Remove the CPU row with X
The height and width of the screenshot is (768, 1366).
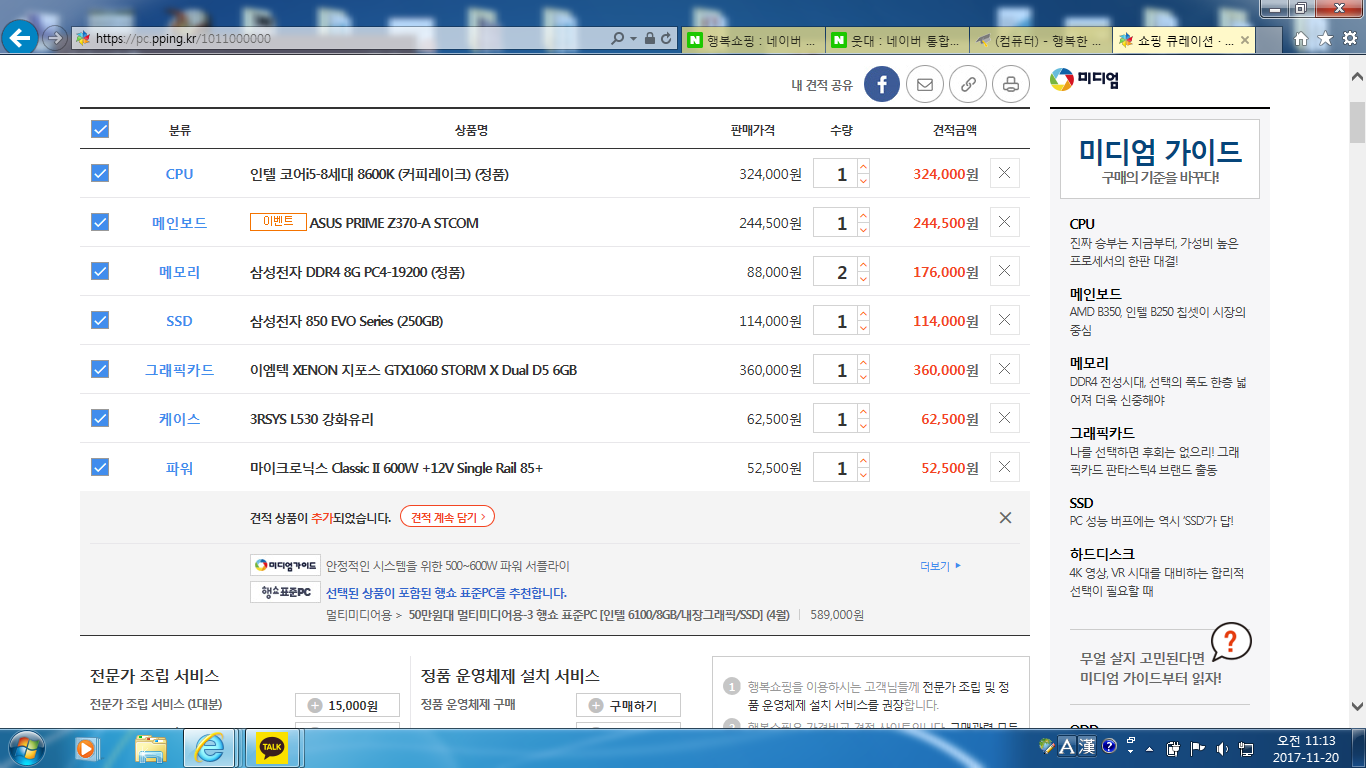tap(1005, 173)
